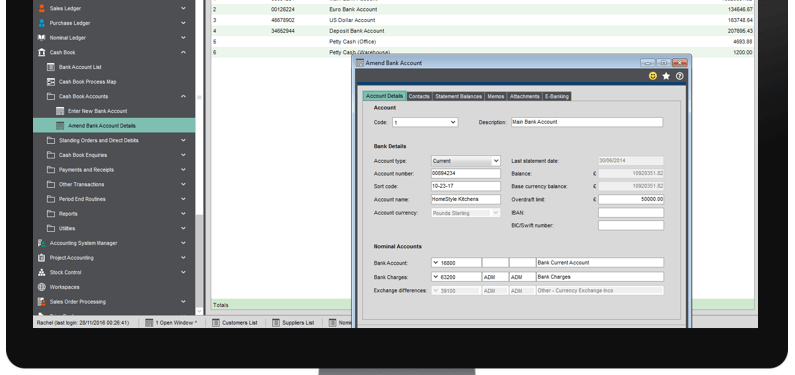The height and width of the screenshot is (375, 795).
Task: Switch to the Contacts tab
Action: [x=419, y=96]
